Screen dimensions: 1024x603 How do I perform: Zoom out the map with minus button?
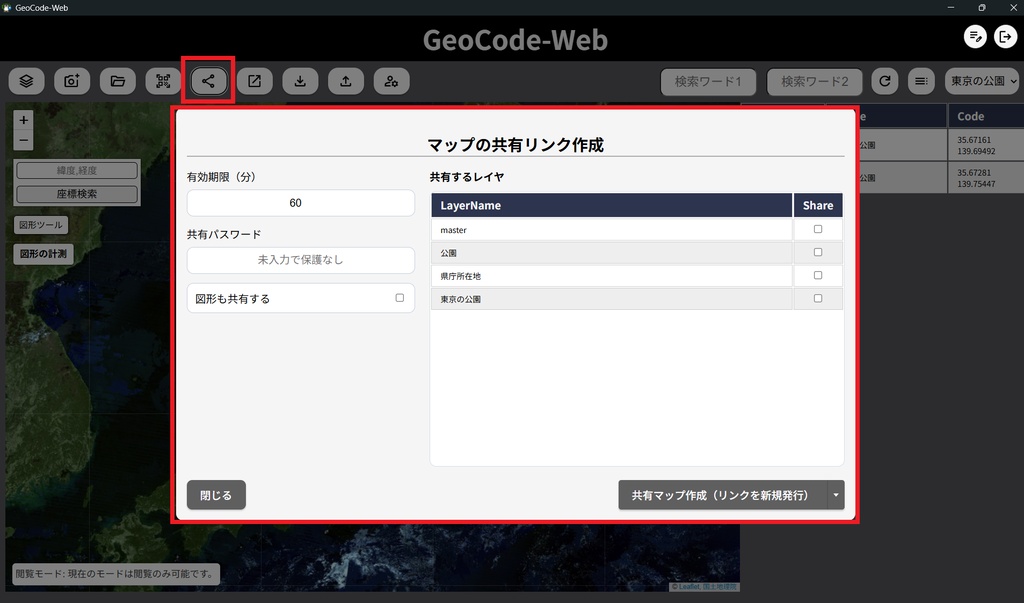click(24, 140)
